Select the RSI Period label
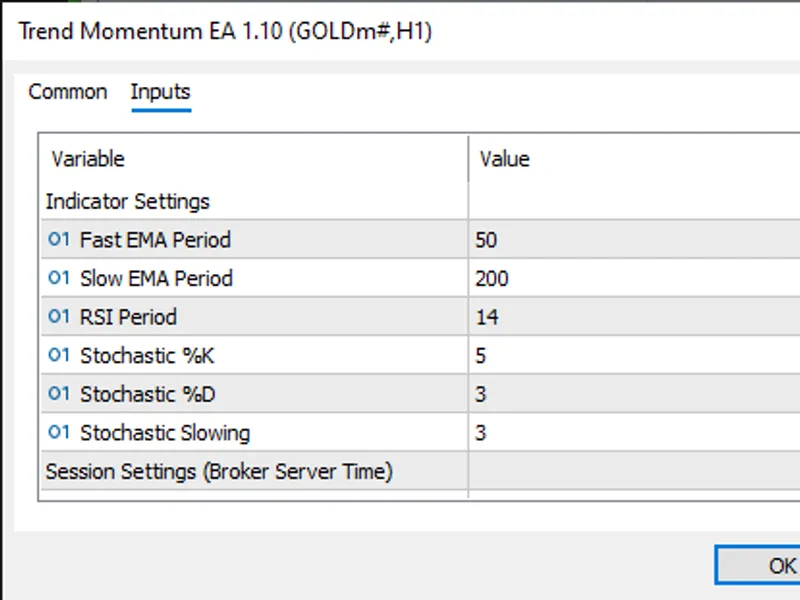This screenshot has width=800, height=600. pyautogui.click(x=128, y=317)
